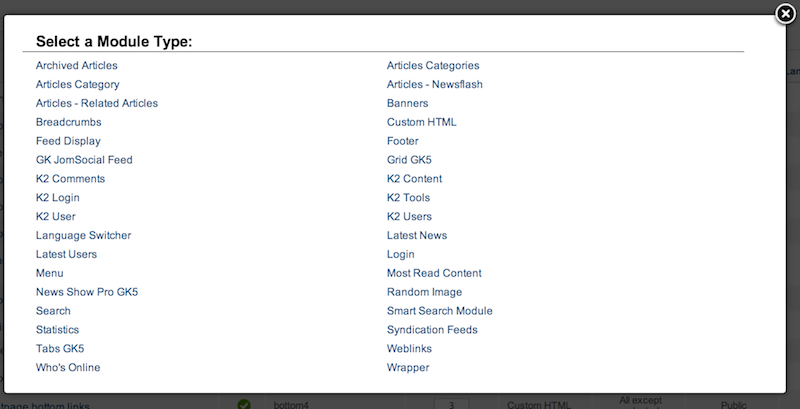Image resolution: width=800 pixels, height=409 pixels.
Task: Click the ordering field showing 3
Action: pyautogui.click(x=452, y=404)
